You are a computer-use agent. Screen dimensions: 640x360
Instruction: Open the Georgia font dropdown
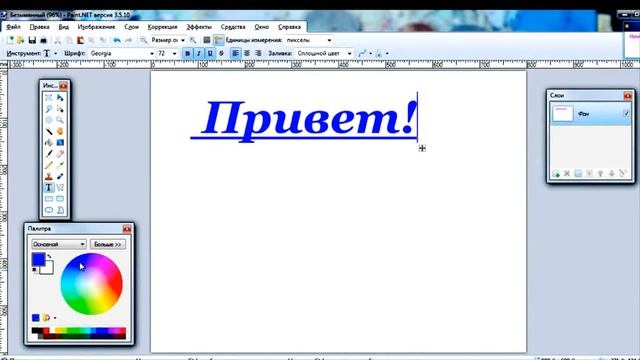point(152,53)
